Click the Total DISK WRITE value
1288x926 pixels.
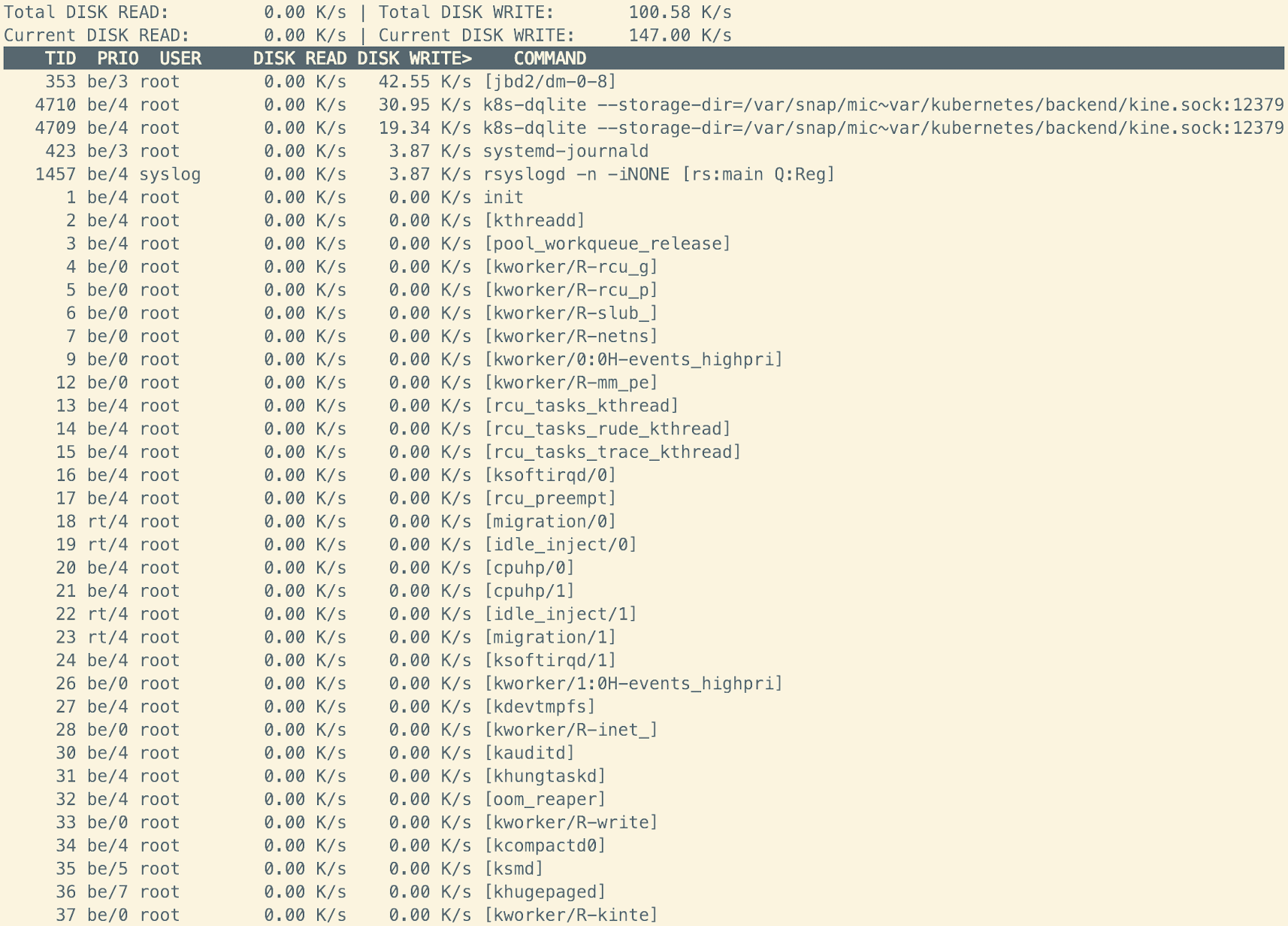coord(679,13)
